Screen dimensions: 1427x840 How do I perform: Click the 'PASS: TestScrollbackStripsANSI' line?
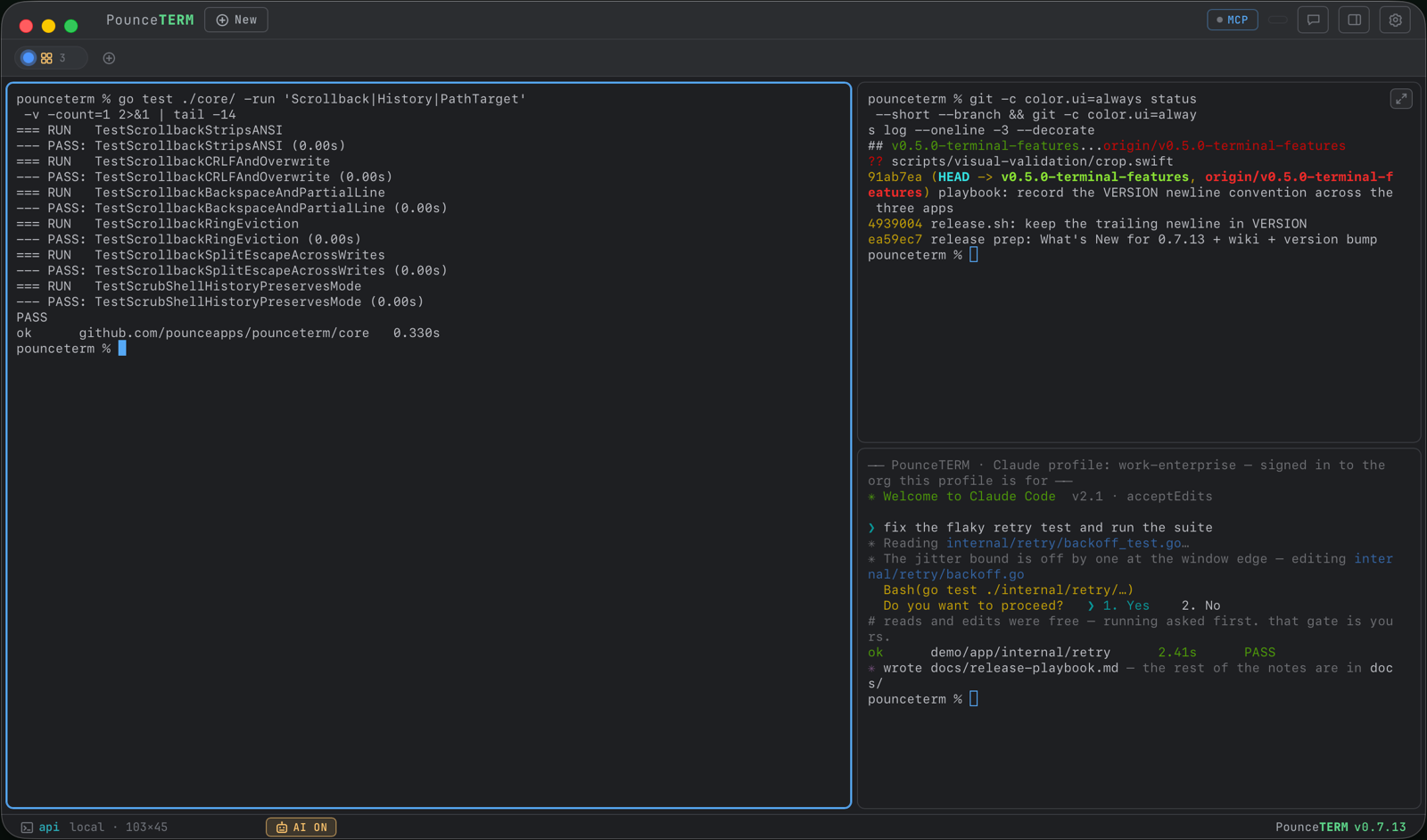(180, 146)
